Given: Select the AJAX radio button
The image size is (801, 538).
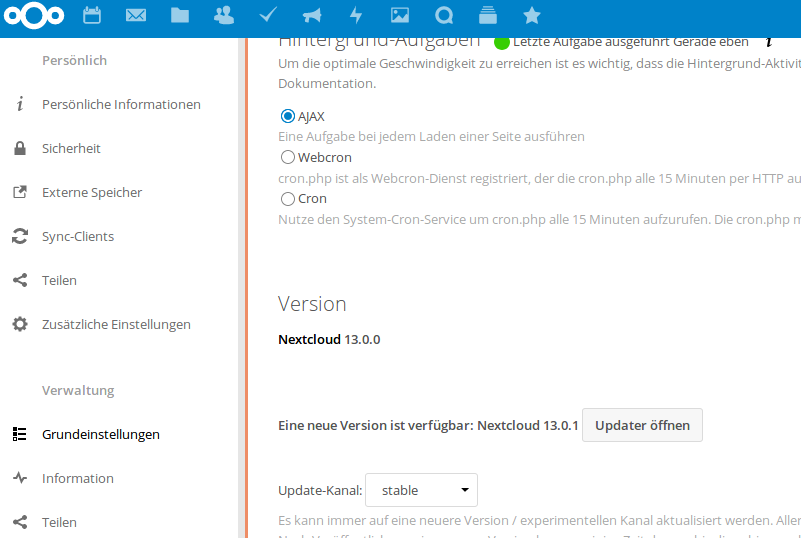Looking at the screenshot, I should pyautogui.click(x=288, y=116).
